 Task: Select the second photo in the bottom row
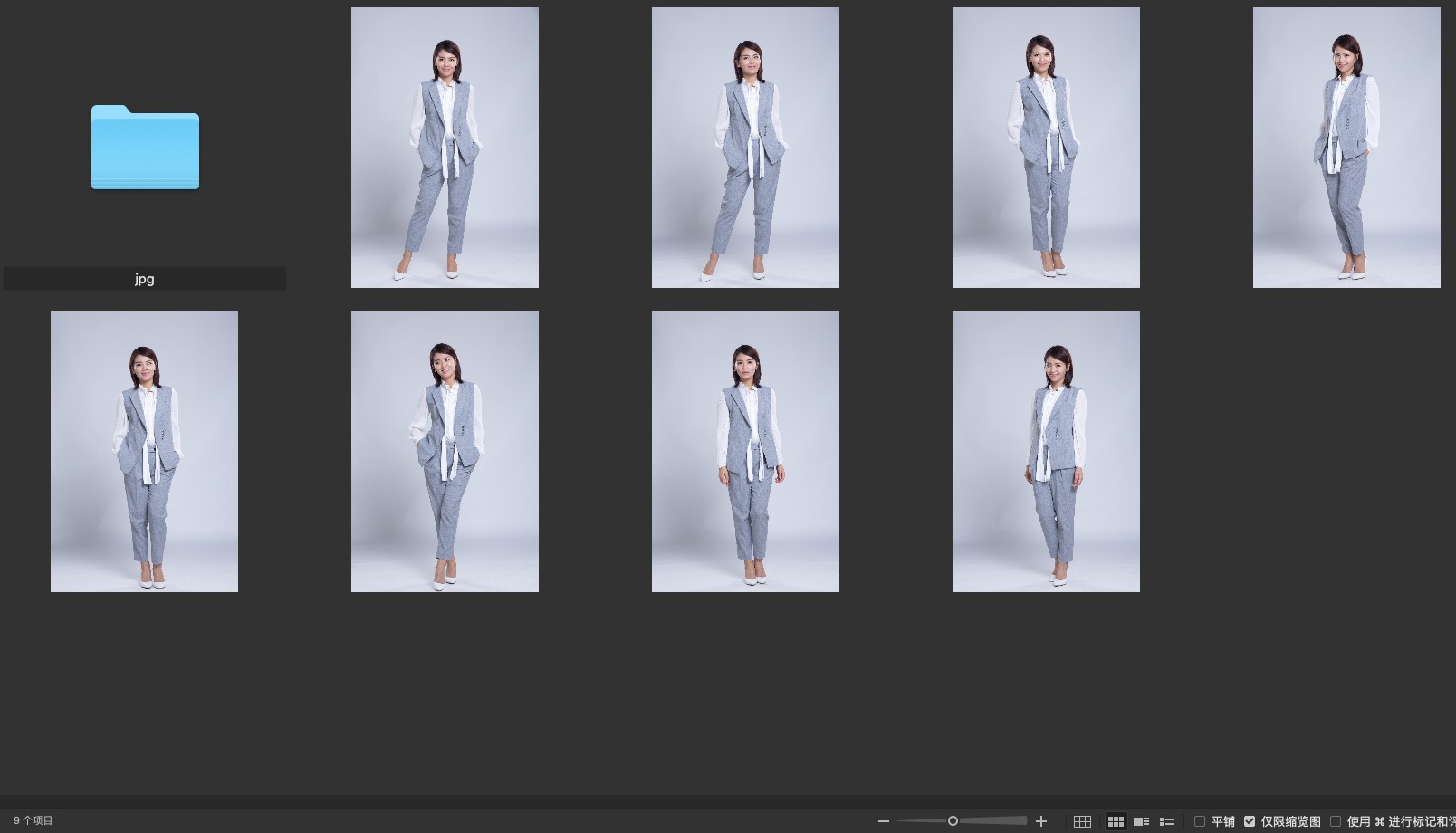coord(445,452)
